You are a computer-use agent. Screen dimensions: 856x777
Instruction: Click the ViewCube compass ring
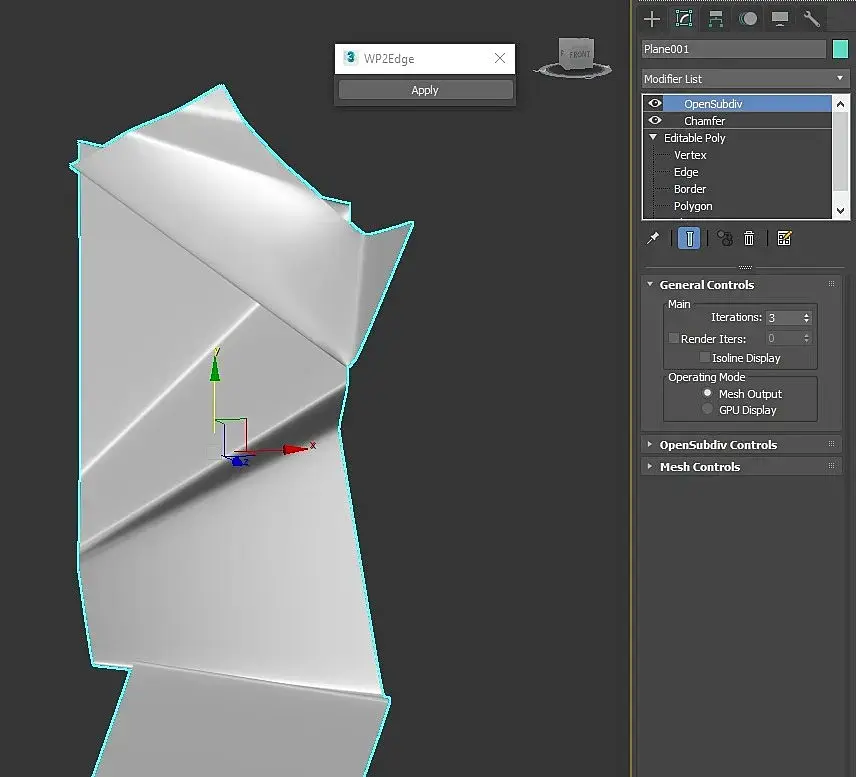point(573,73)
